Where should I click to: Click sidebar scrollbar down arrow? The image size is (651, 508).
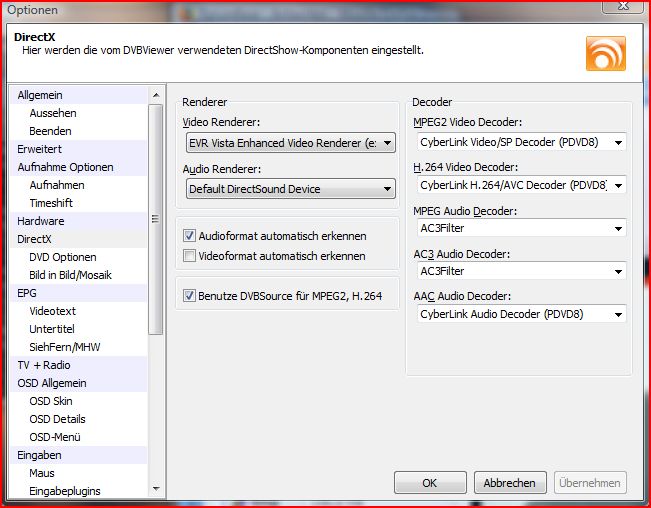pos(156,489)
